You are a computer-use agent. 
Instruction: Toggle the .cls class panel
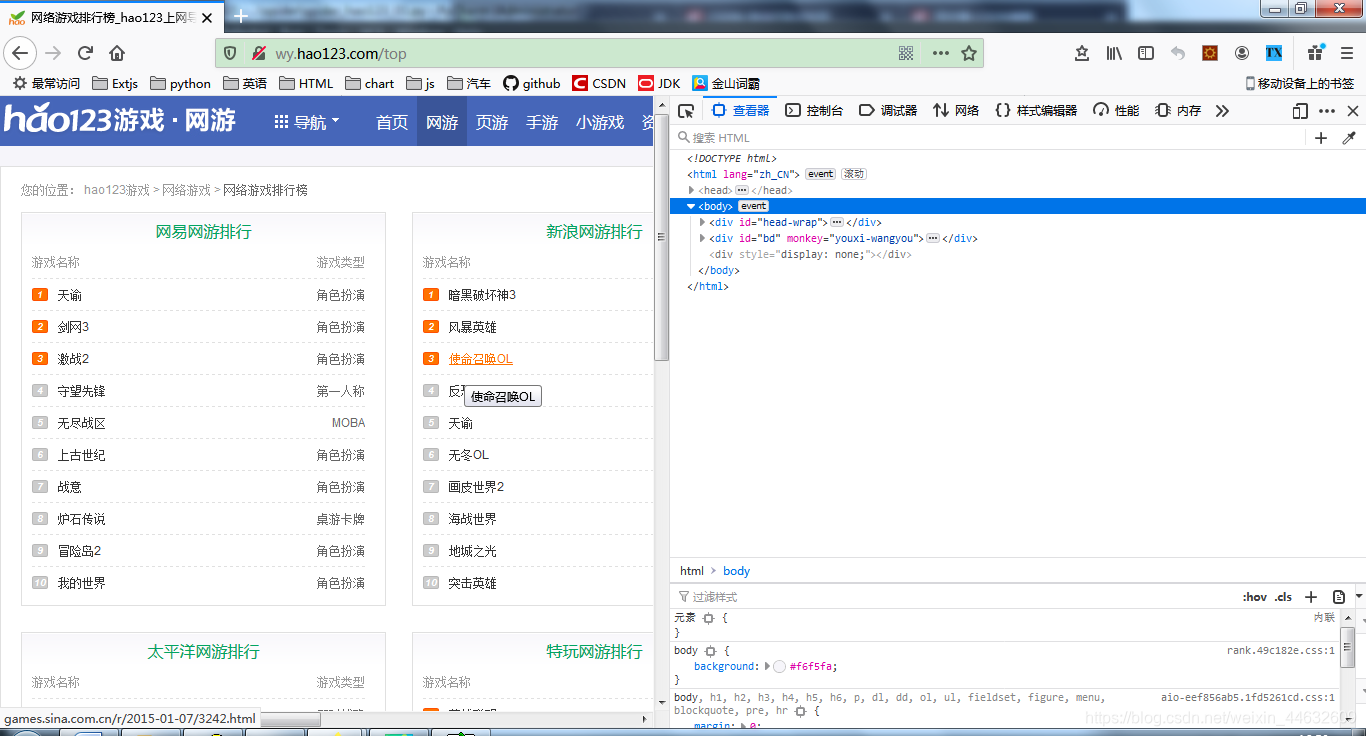pos(1283,597)
